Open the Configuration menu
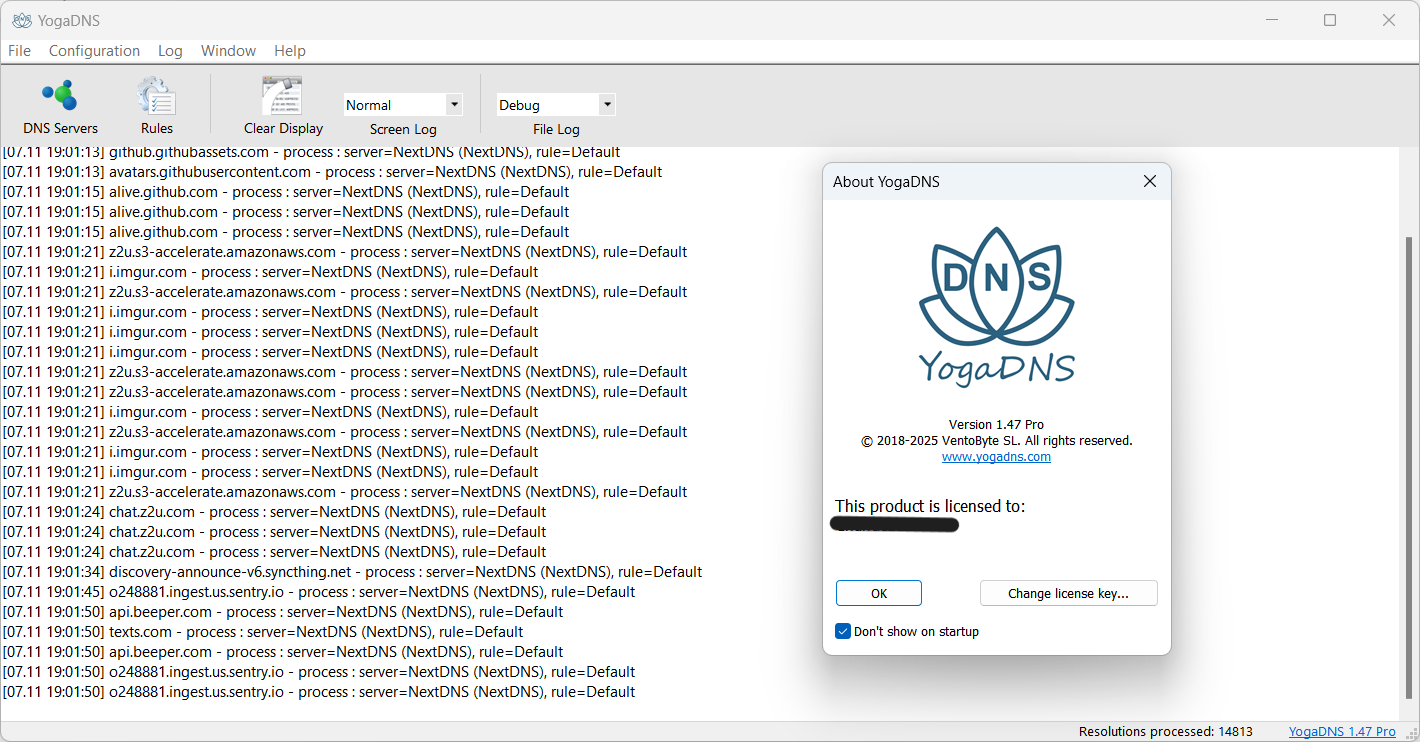 (94, 51)
